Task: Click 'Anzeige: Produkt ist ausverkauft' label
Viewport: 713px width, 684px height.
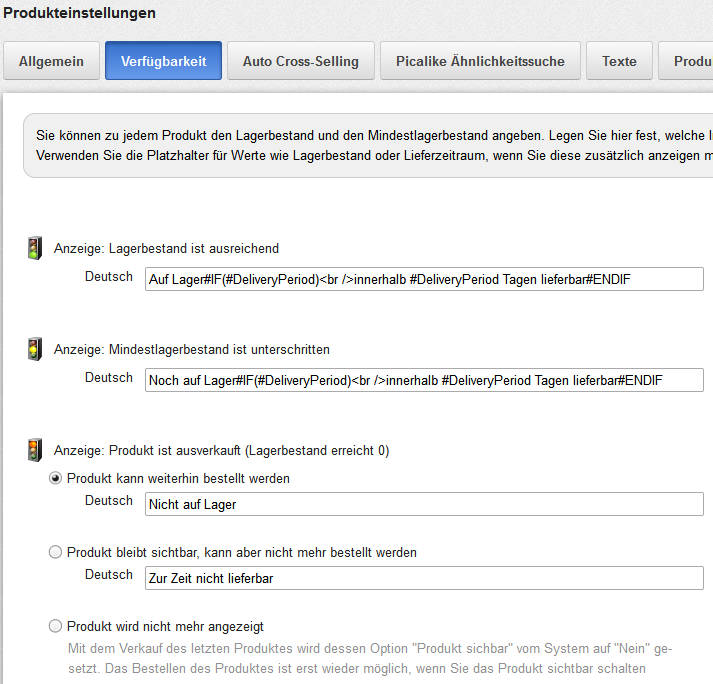Action: [221, 451]
